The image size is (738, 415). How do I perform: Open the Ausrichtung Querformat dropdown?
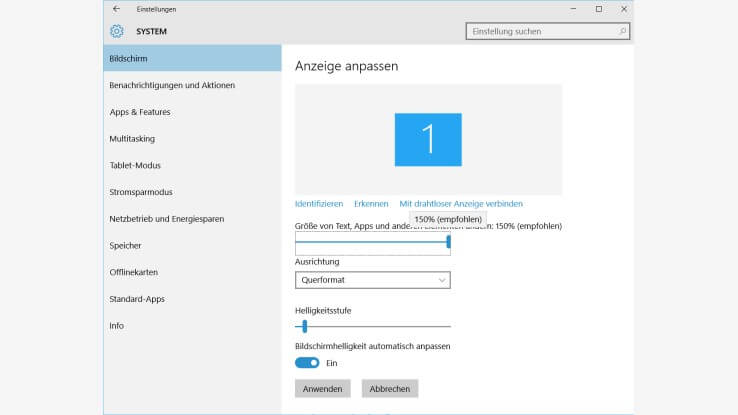[x=372, y=281]
